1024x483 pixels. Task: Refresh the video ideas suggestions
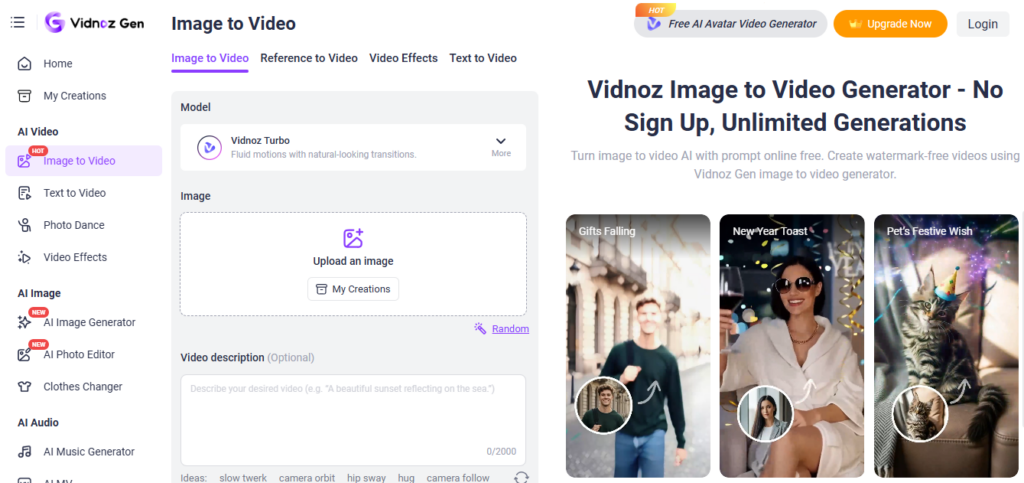click(x=521, y=478)
